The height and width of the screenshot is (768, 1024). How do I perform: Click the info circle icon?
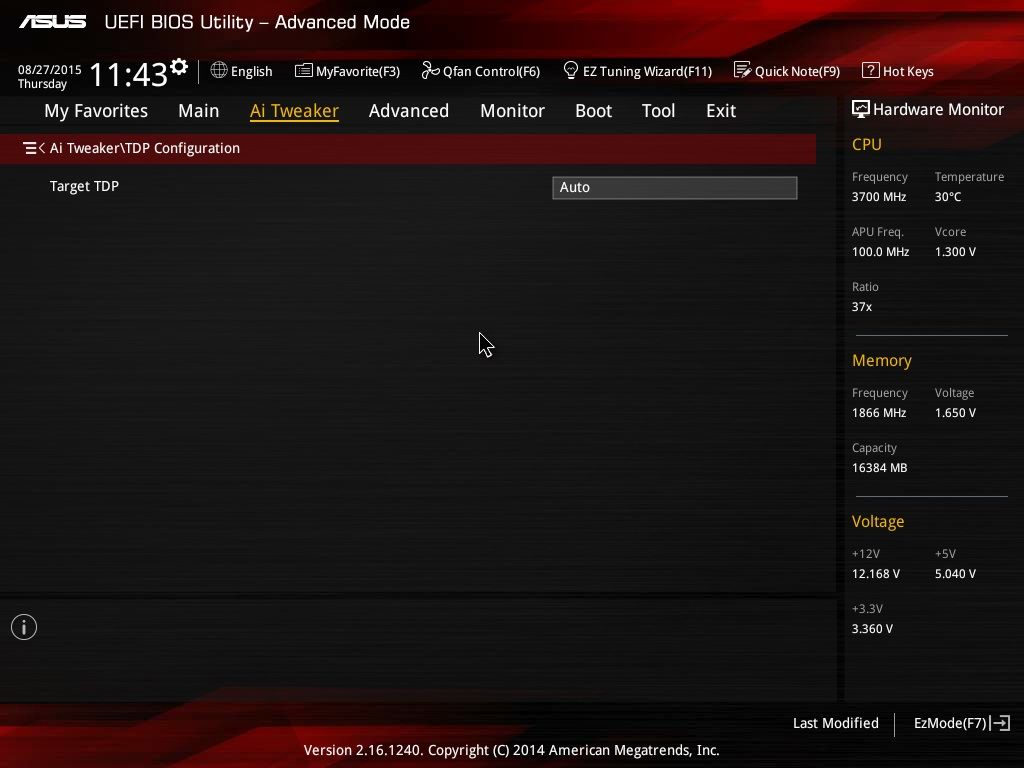pyautogui.click(x=24, y=627)
